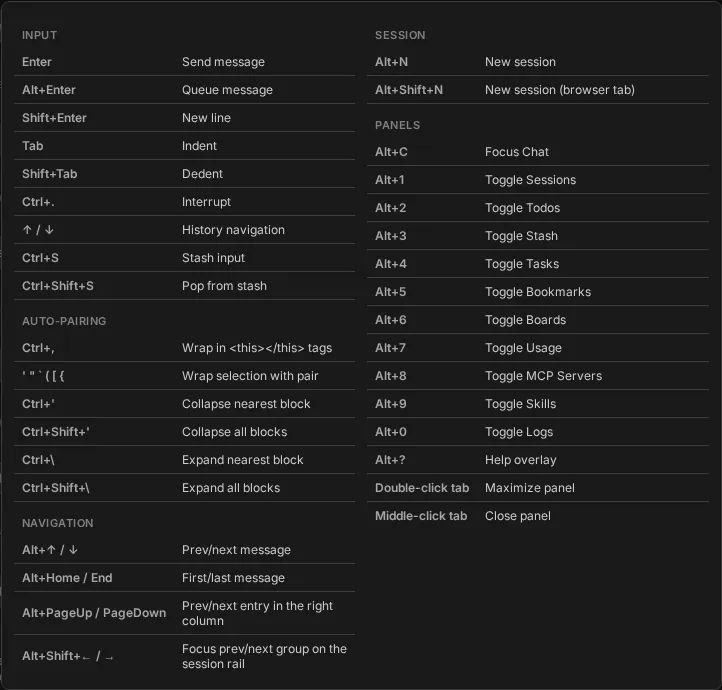Click the 'PANELS' section heading

tap(397, 126)
